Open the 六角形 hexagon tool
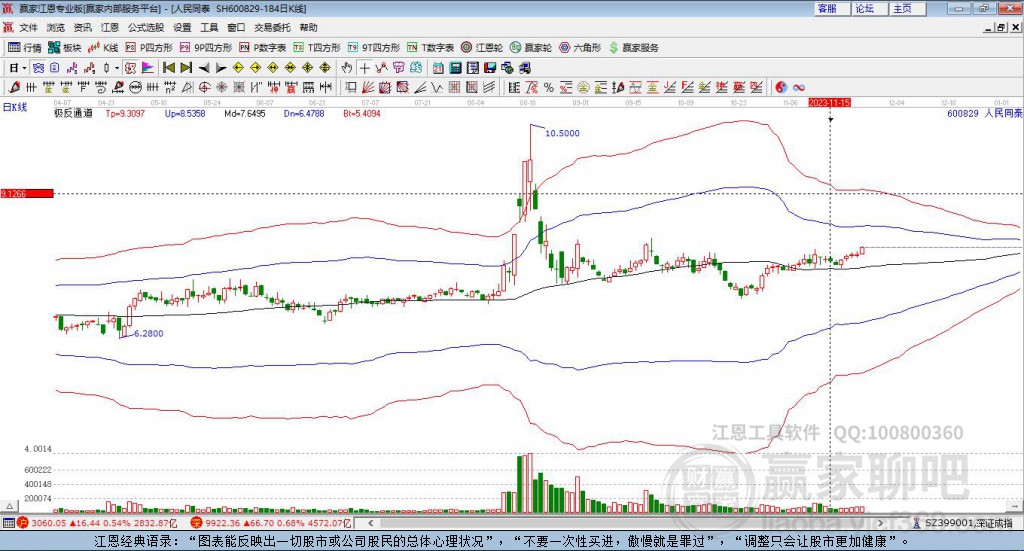 [x=580, y=48]
